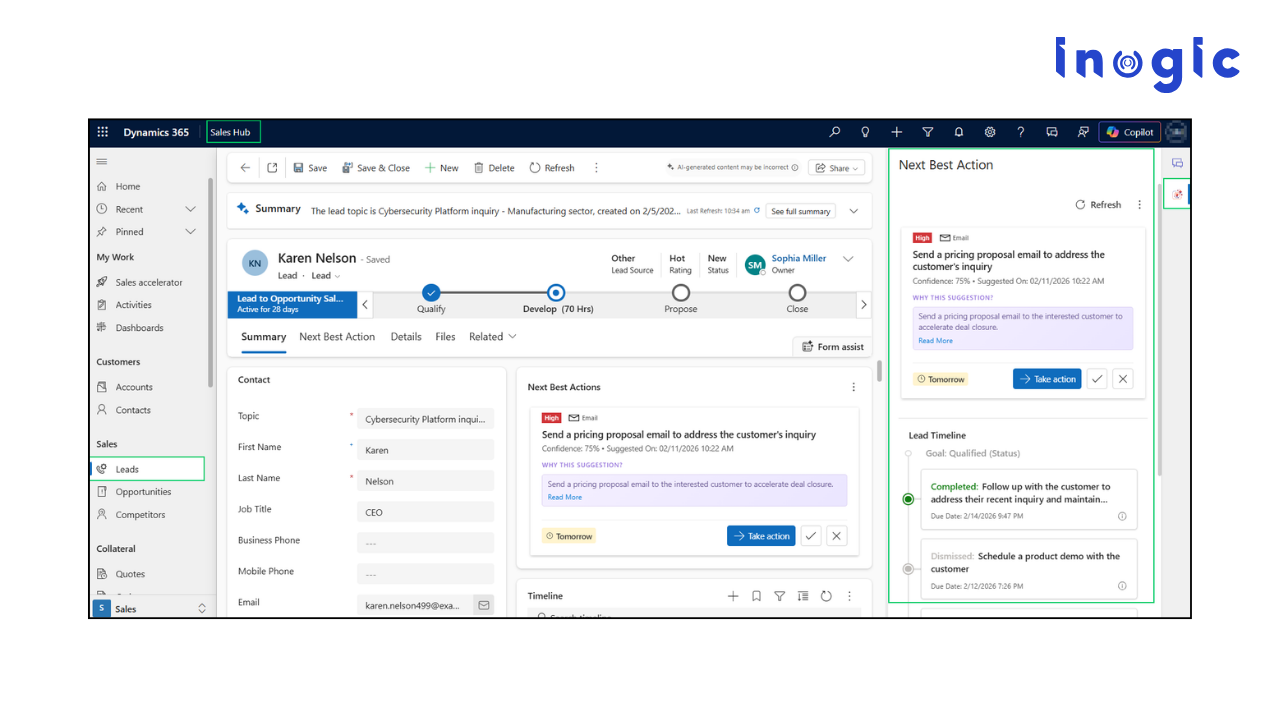Viewport: 1280px width, 720px height.
Task: Toggle the hamburger site map menu
Action: (101, 161)
